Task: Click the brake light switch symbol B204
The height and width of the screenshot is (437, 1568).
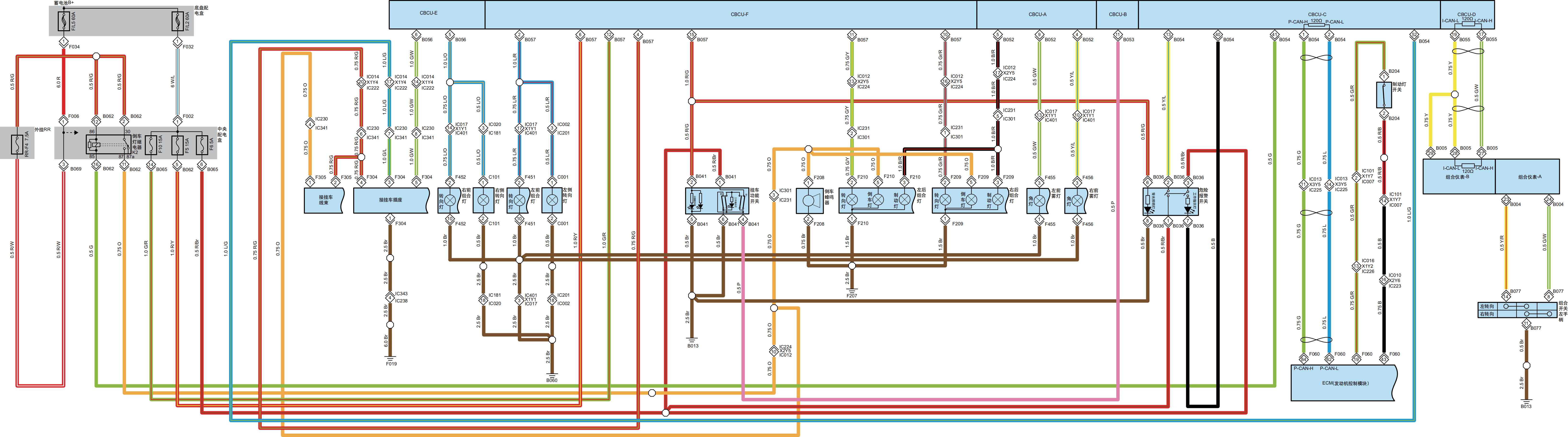Action: tap(1384, 95)
